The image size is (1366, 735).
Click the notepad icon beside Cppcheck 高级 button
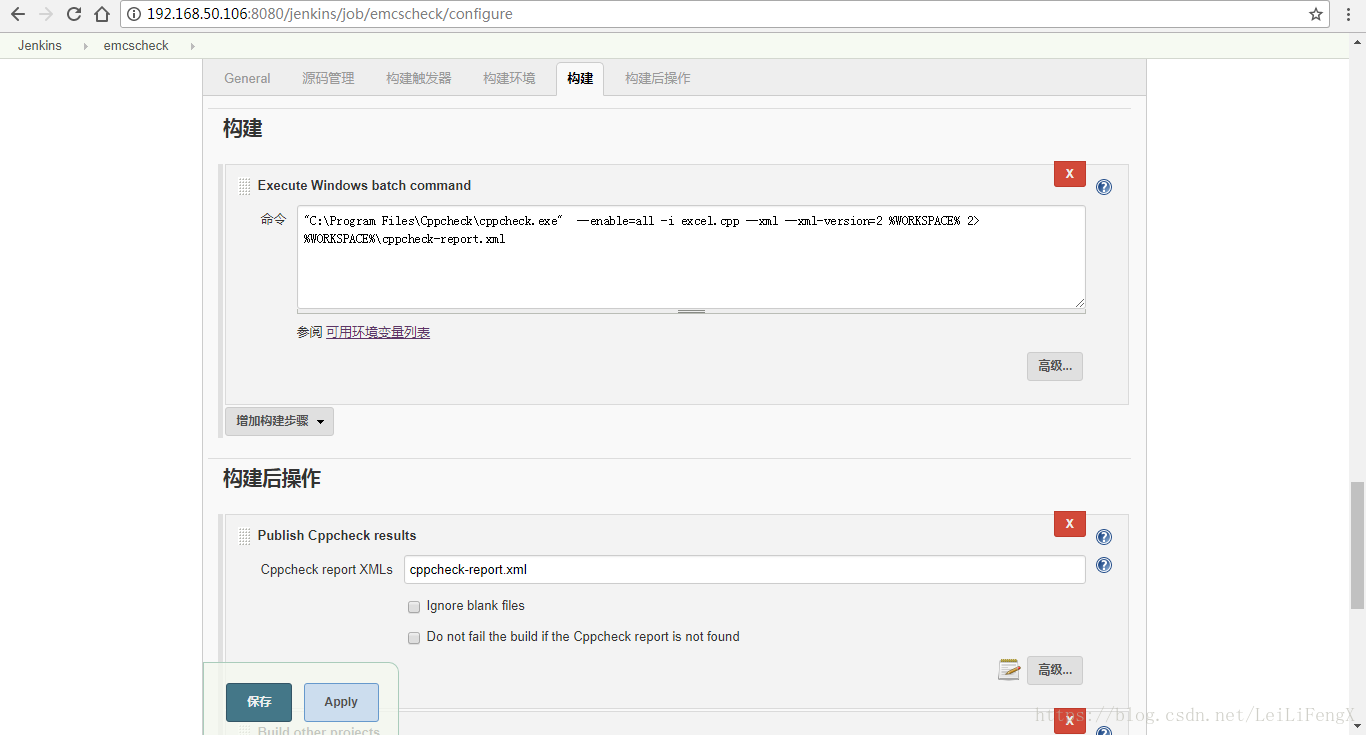point(1009,669)
